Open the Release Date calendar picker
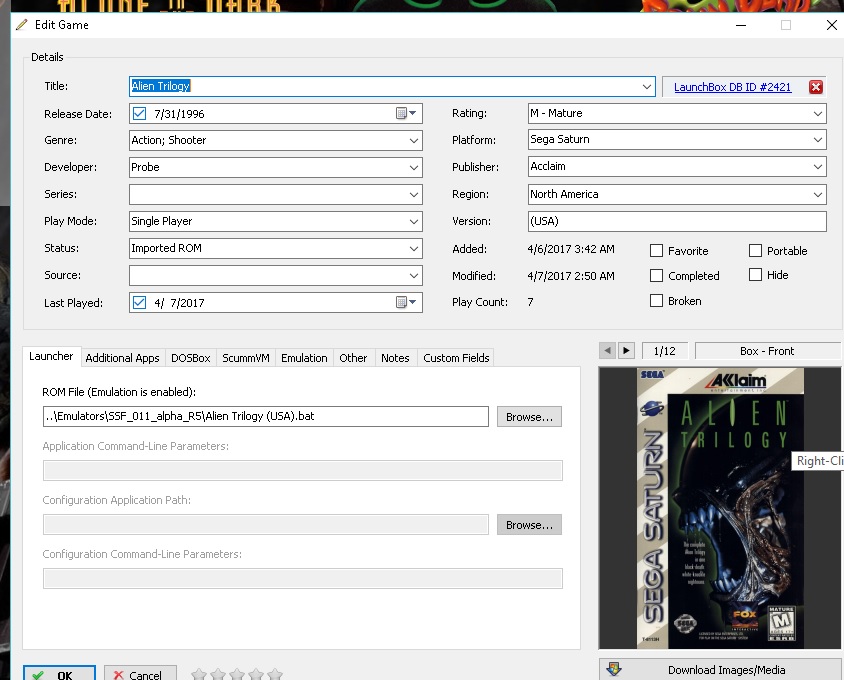 tap(406, 114)
